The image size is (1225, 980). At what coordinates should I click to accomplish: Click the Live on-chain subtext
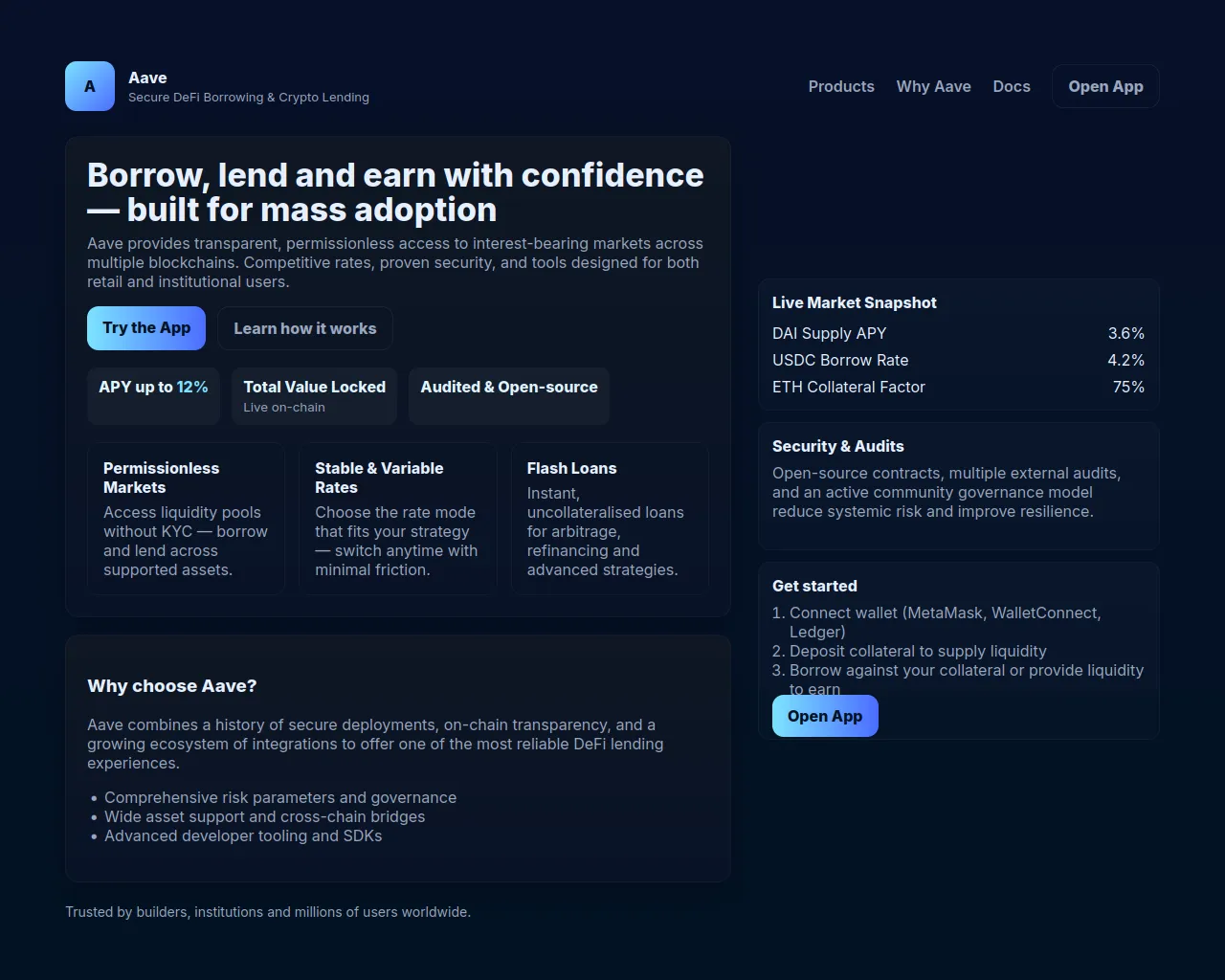click(284, 408)
